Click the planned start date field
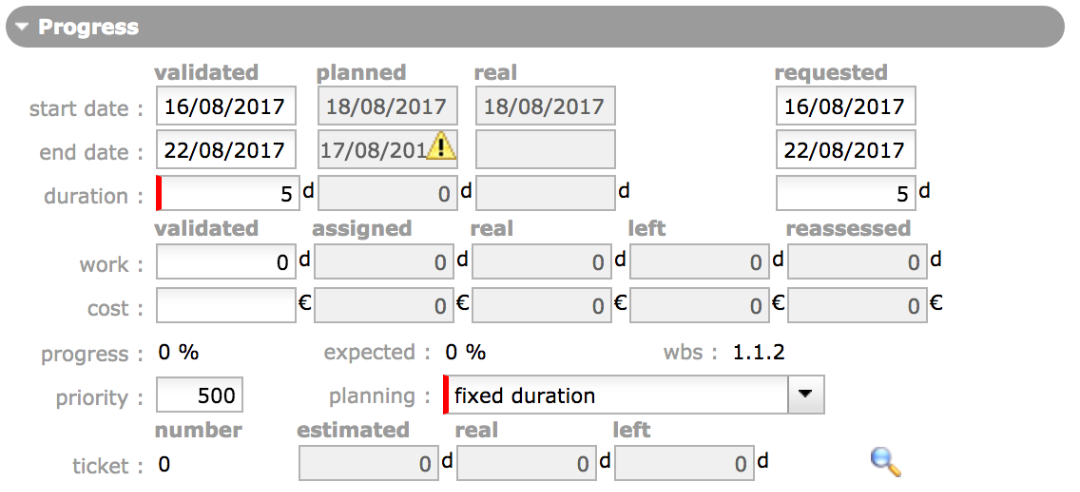This screenshot has width=1080, height=492. pos(387,106)
